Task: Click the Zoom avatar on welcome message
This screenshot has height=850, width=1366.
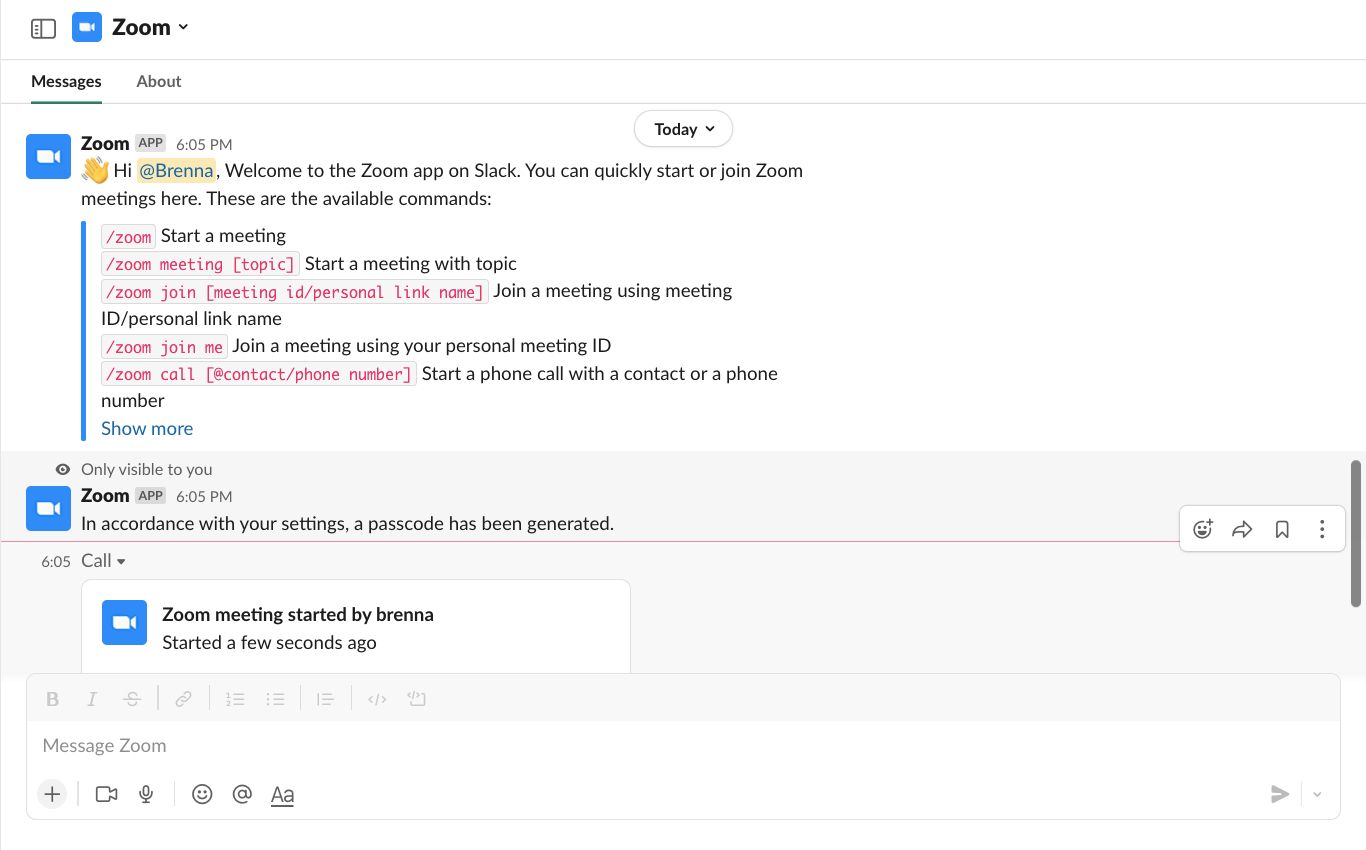Action: click(48, 156)
